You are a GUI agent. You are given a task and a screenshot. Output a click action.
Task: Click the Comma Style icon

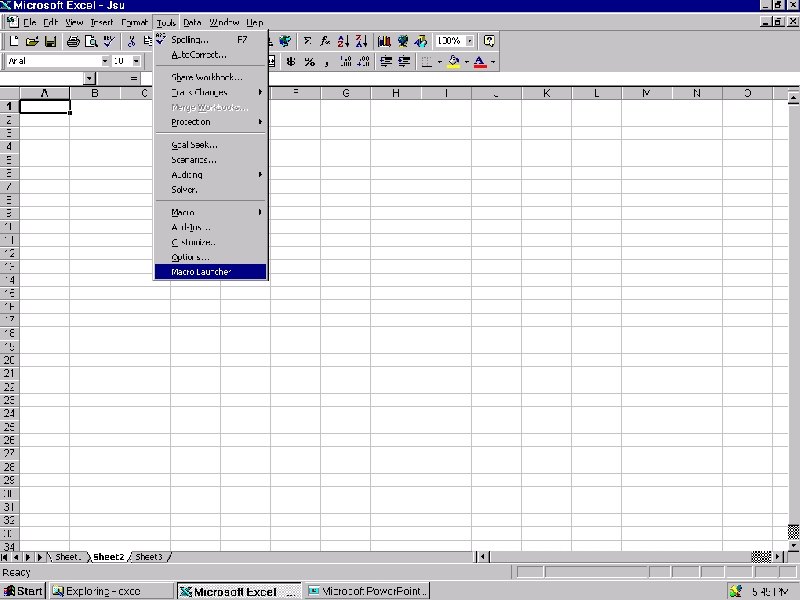click(x=327, y=62)
